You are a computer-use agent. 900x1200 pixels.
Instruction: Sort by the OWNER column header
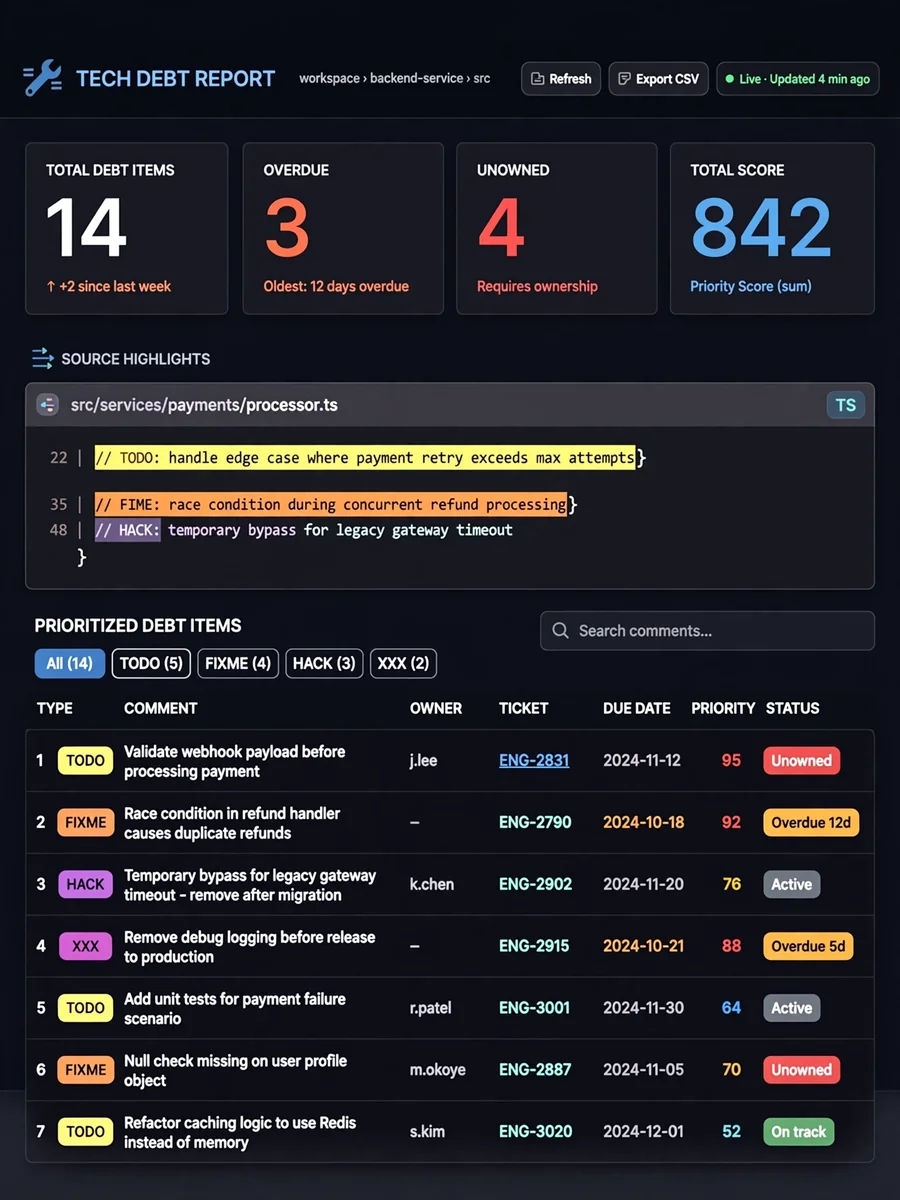[x=436, y=708]
